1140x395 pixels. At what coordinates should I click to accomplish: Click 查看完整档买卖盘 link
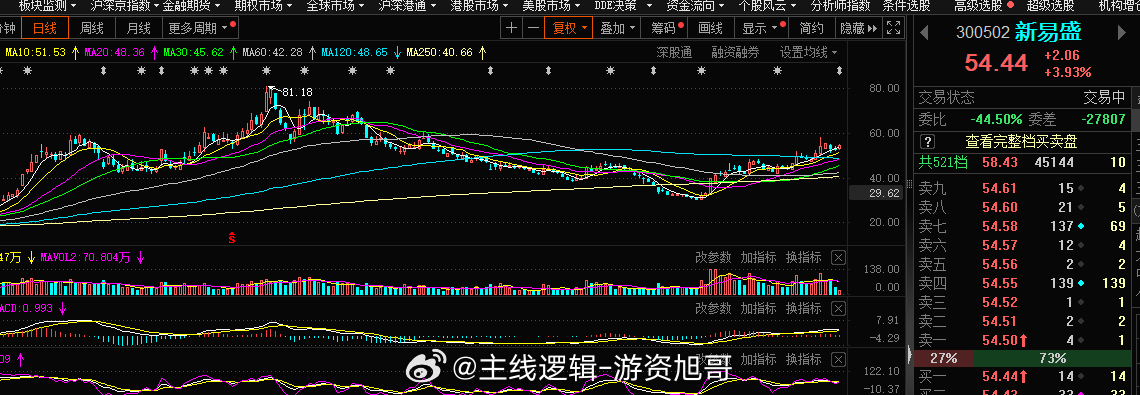tap(1020, 142)
